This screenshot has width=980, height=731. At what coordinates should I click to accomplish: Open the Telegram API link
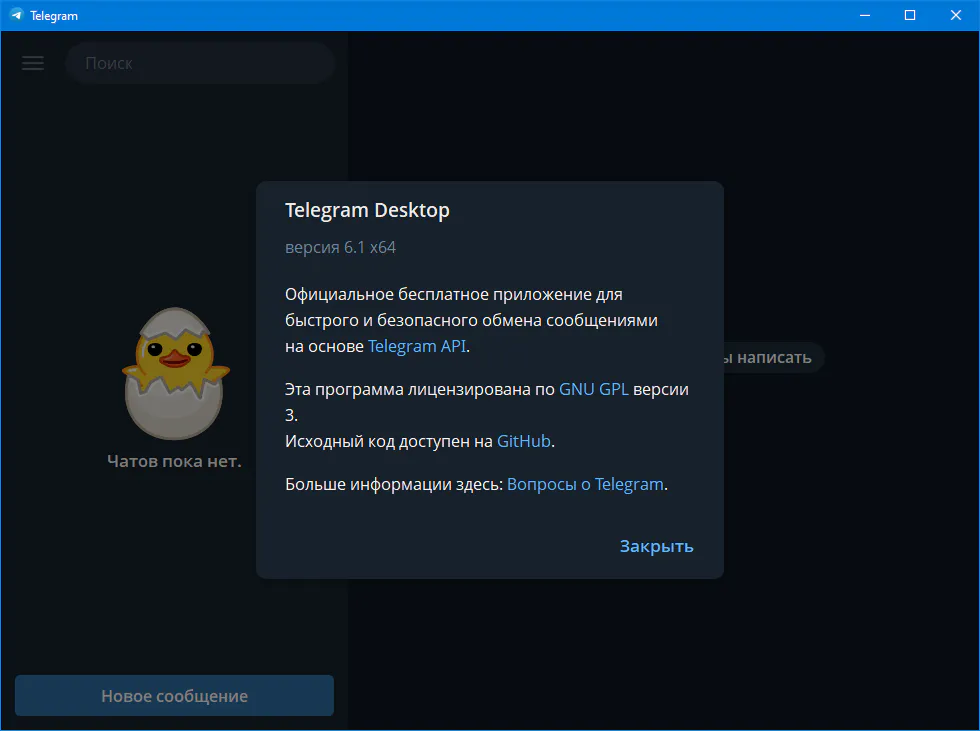(x=417, y=346)
